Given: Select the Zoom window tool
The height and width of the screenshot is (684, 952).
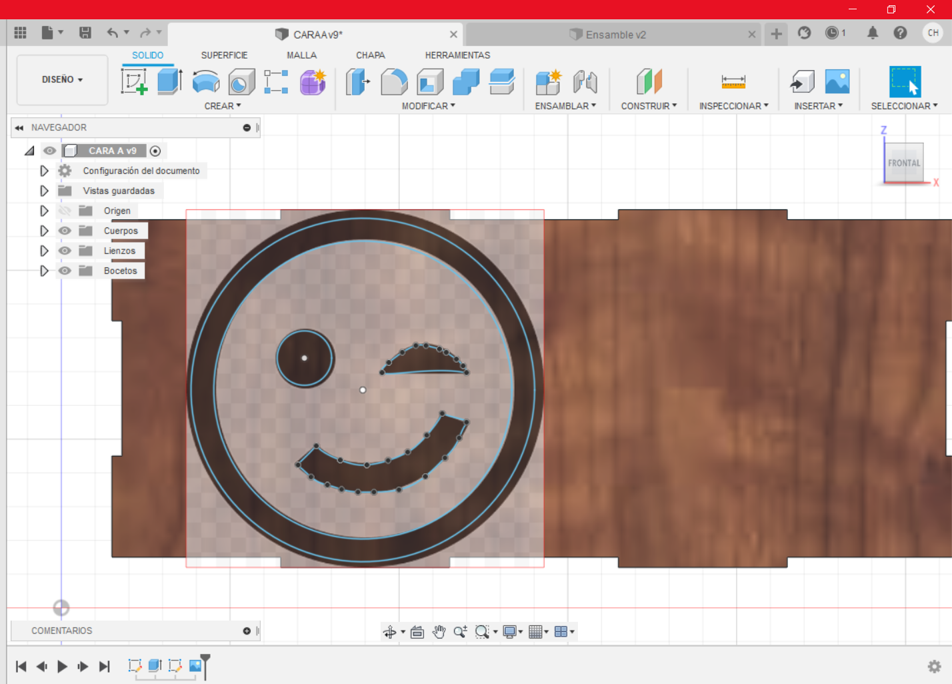Looking at the screenshot, I should (x=483, y=632).
